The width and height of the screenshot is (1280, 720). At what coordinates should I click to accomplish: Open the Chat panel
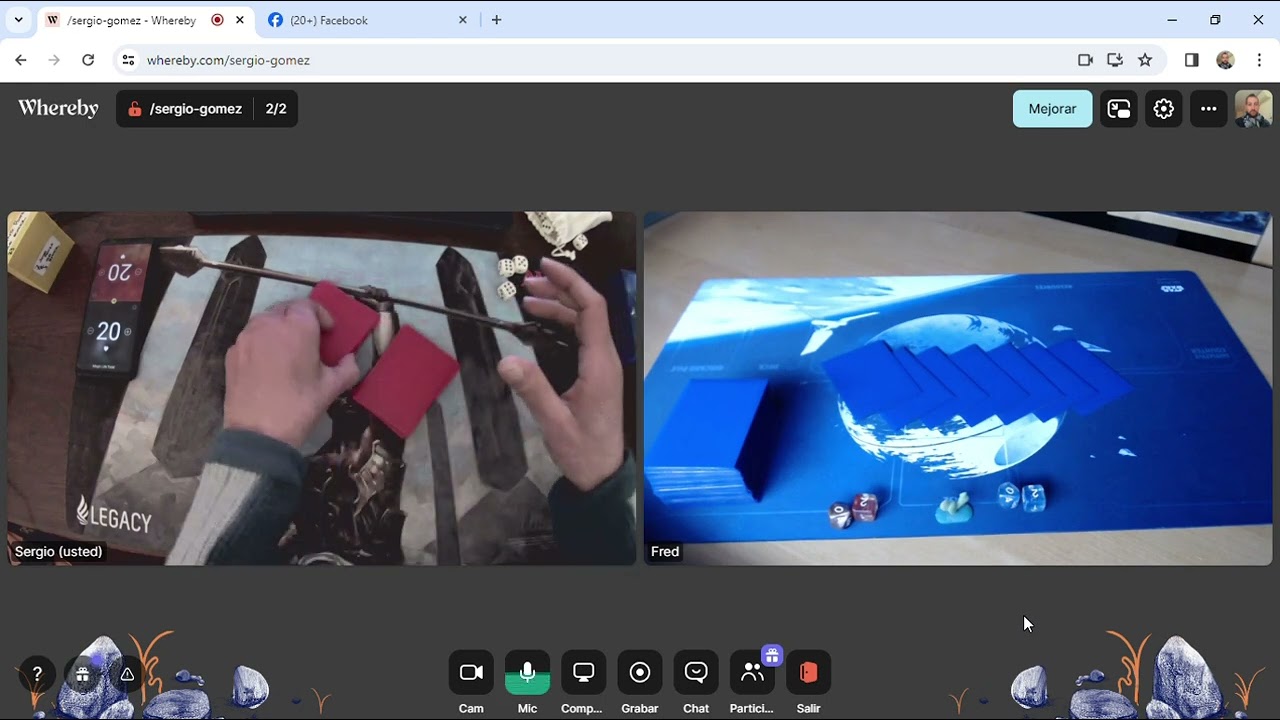tap(696, 673)
